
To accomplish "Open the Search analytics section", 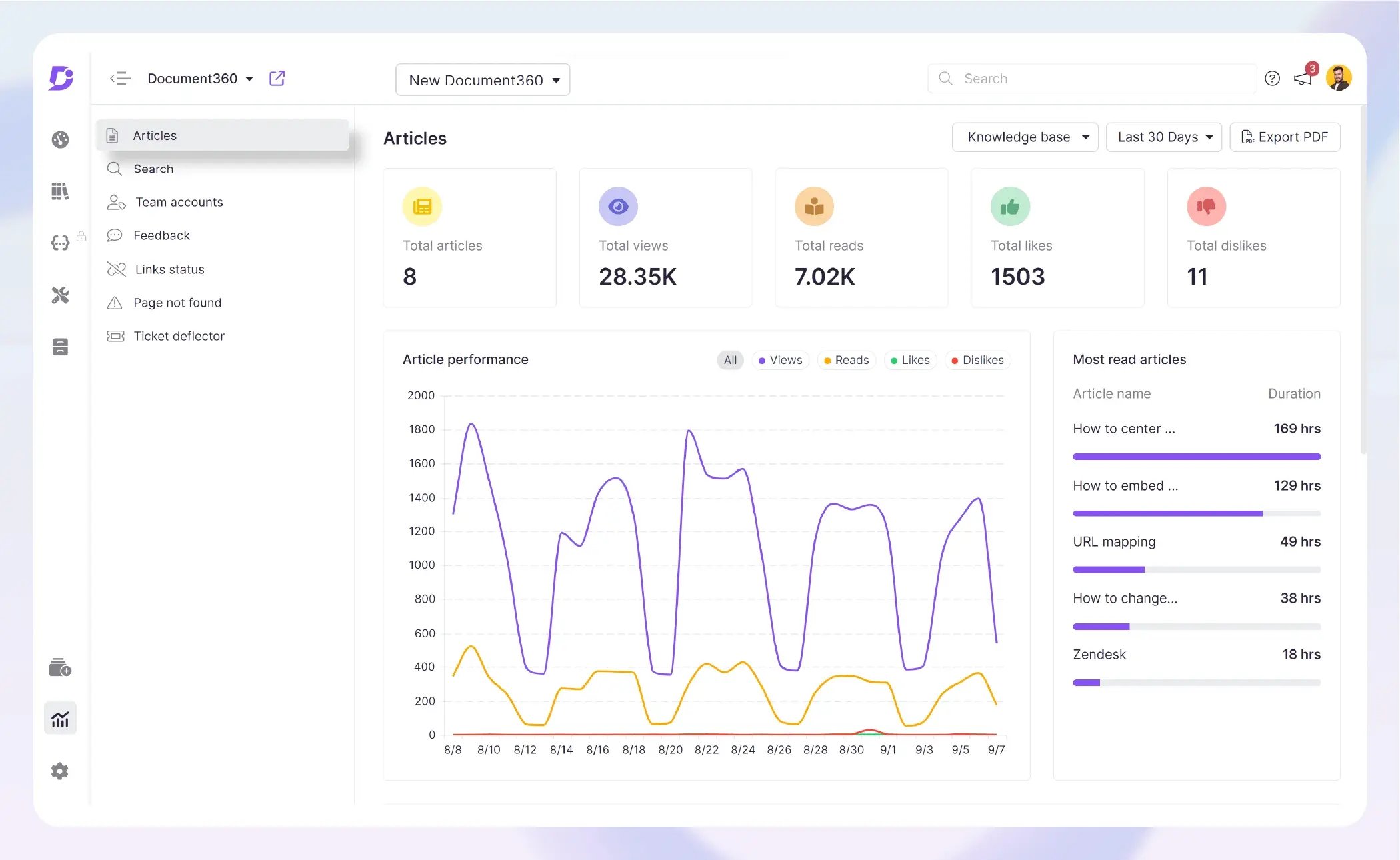I will coord(154,168).
